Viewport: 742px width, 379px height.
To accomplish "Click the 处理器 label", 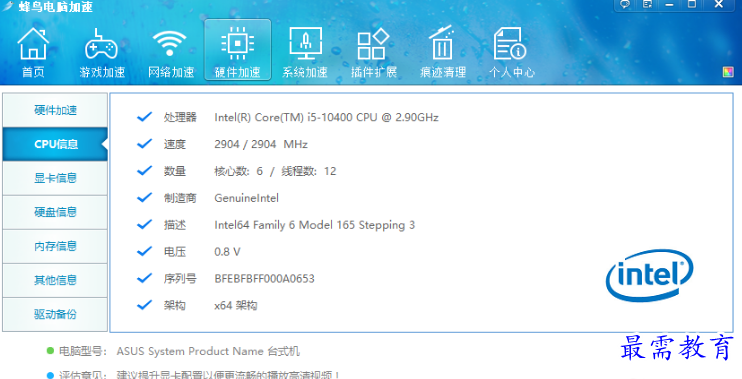I will (x=180, y=117).
